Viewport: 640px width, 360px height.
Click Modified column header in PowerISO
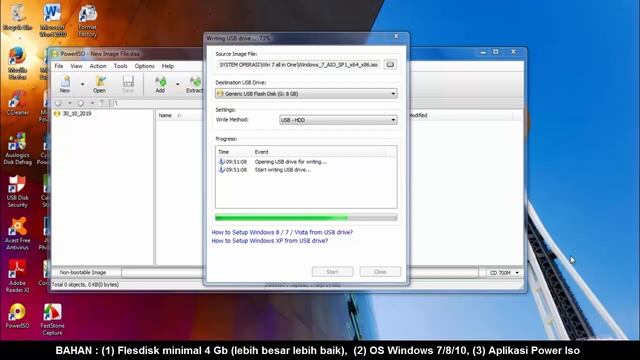click(x=418, y=116)
